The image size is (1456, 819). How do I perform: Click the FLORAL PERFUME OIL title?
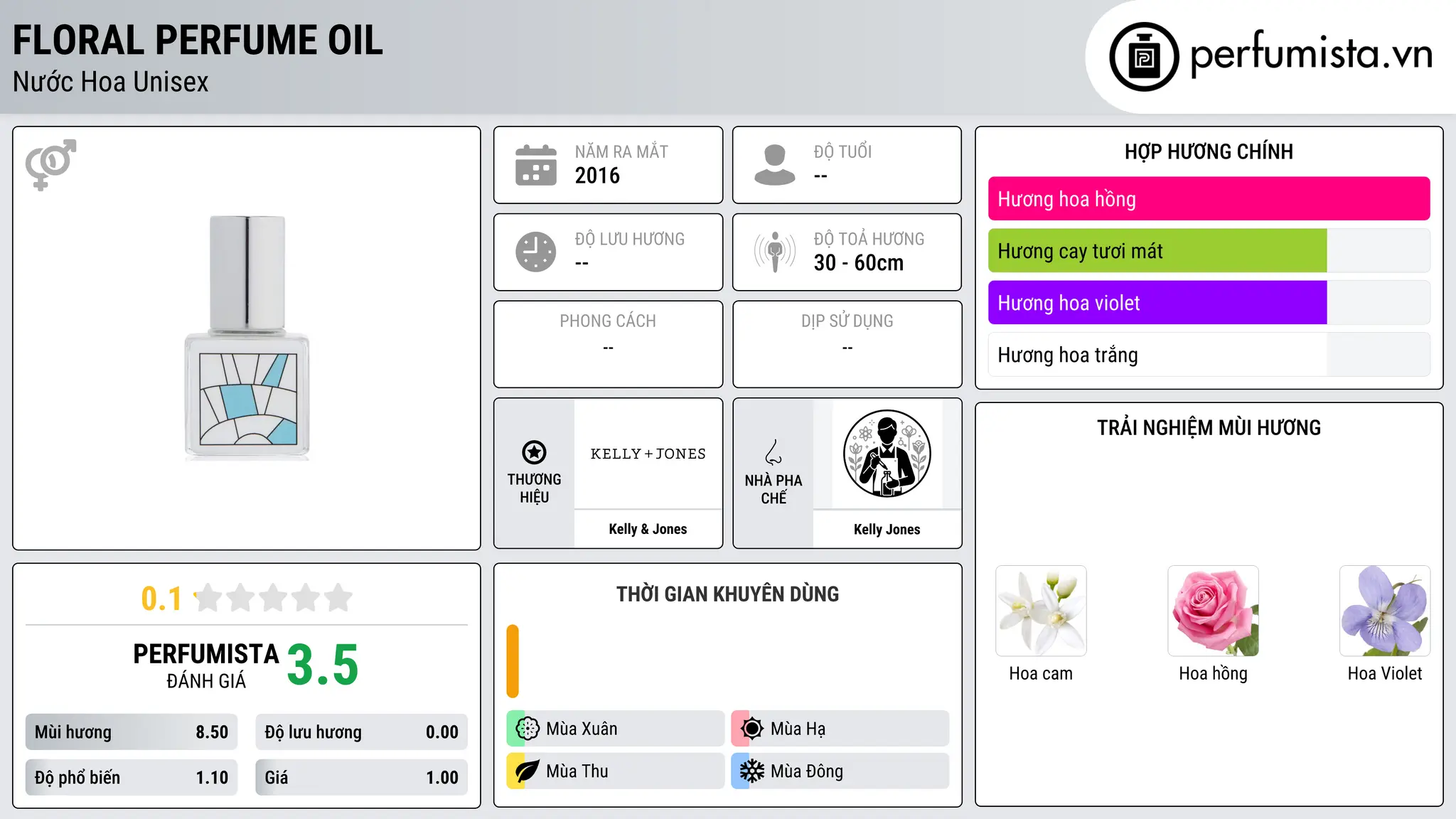click(x=198, y=41)
